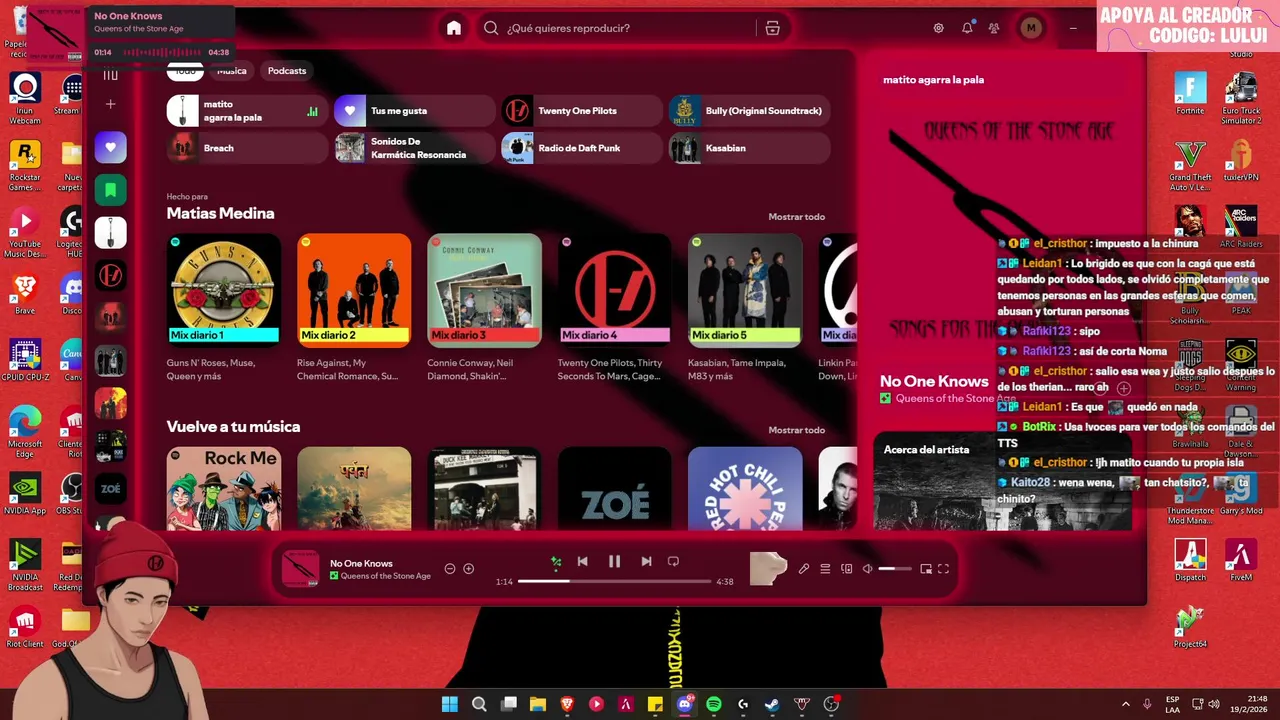This screenshot has width=1280, height=720.
Task: Open Twenty One Pilots logo in sidebar
Action: click(x=111, y=275)
